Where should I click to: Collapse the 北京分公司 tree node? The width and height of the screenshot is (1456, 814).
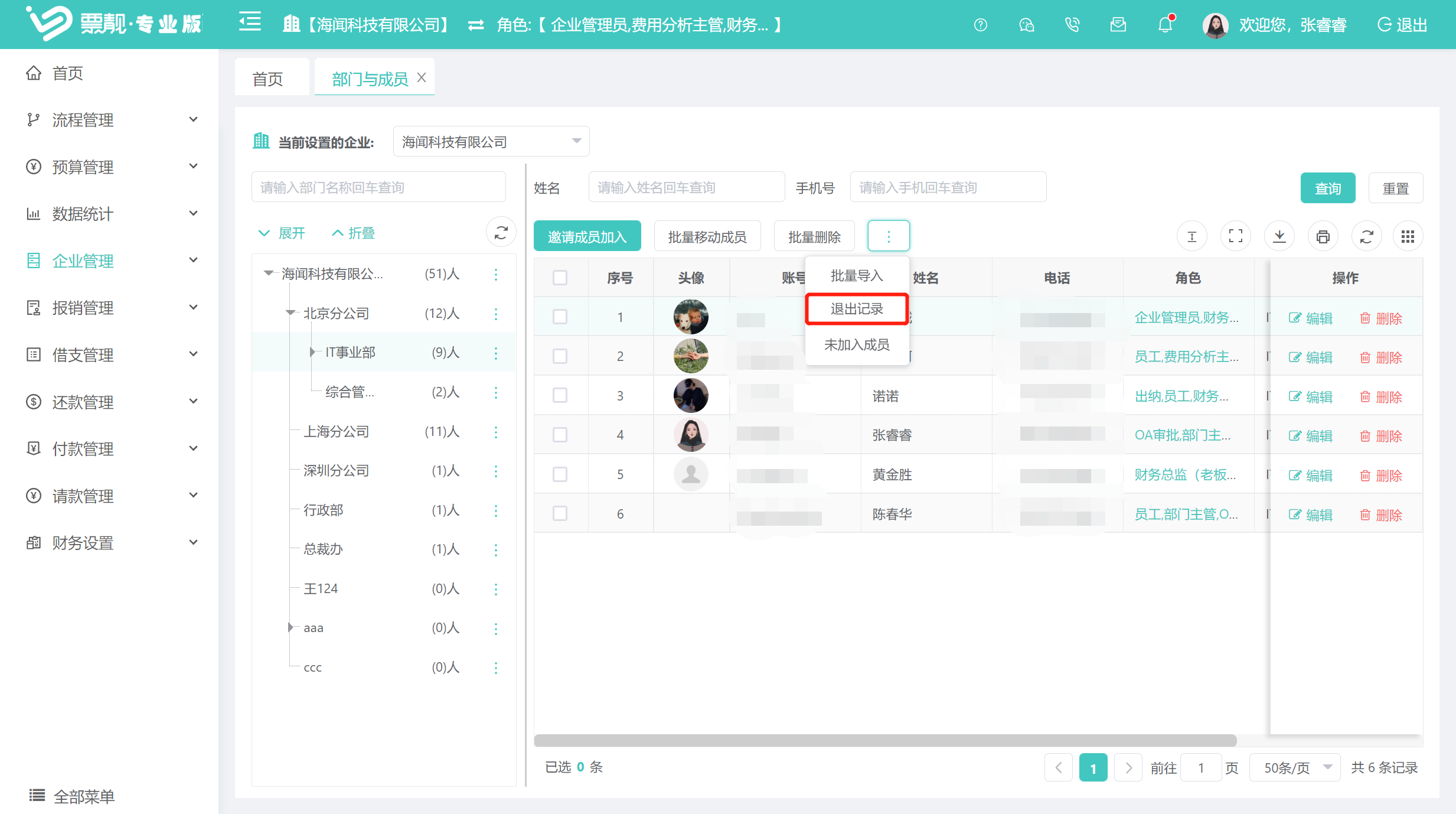coord(290,313)
